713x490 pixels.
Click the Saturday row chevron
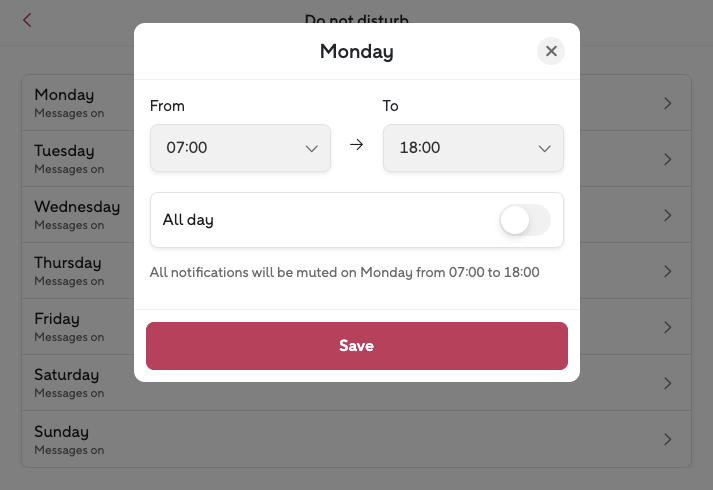coord(668,383)
